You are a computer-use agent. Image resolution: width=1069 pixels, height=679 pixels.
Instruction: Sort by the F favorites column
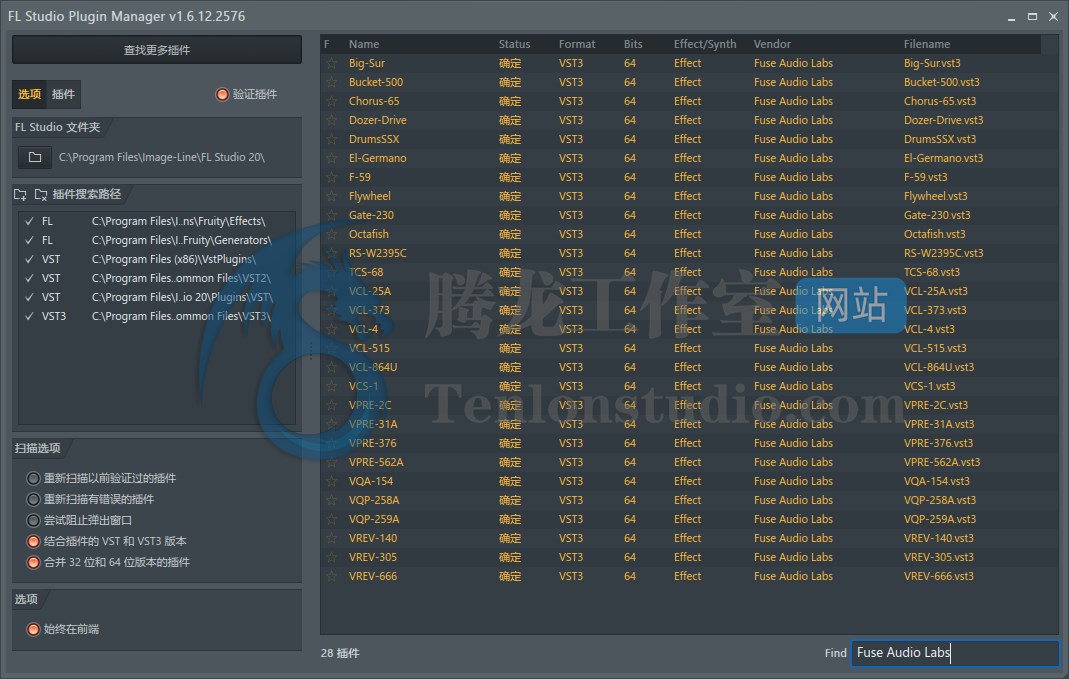pyautogui.click(x=327, y=44)
